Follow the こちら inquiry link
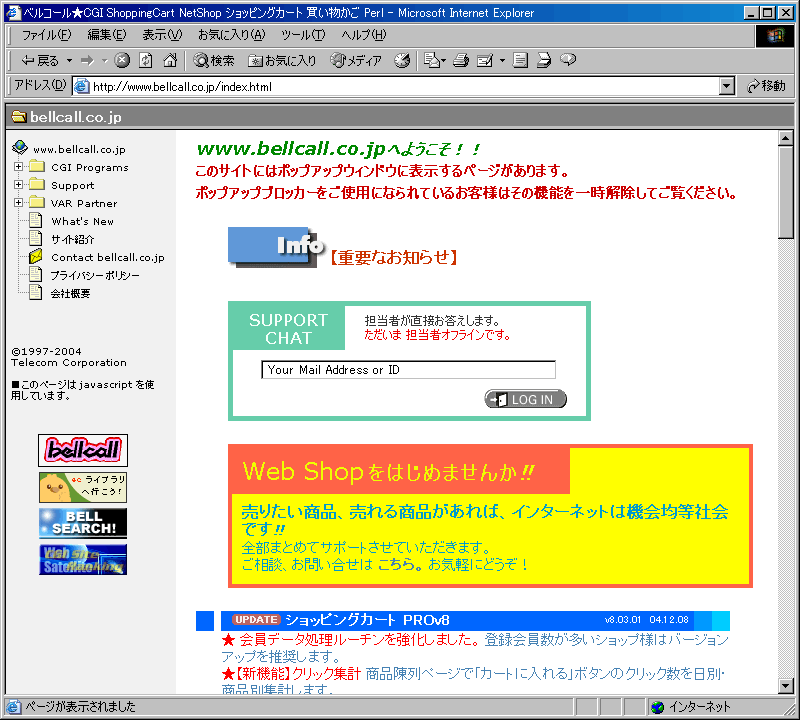Screen dimensions: 800x720 pos(396,565)
